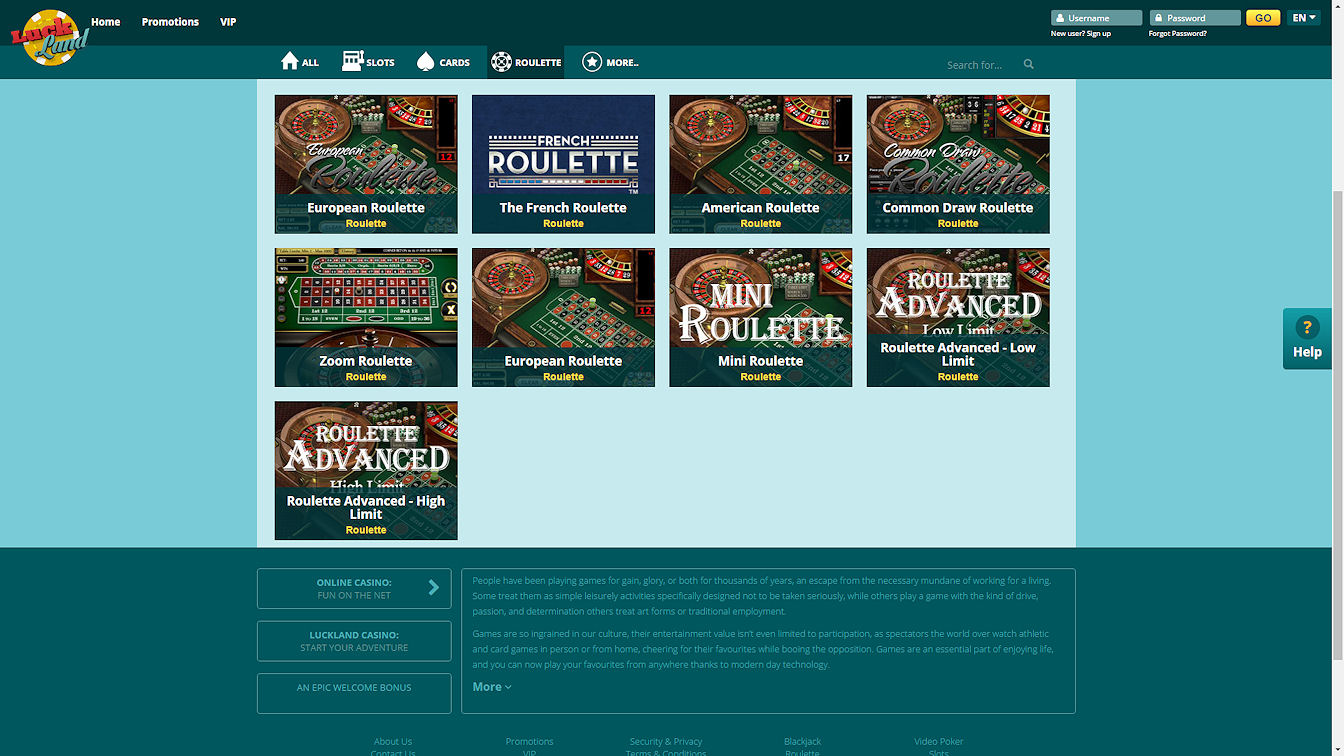Click the LuckLand casino logo

50,38
